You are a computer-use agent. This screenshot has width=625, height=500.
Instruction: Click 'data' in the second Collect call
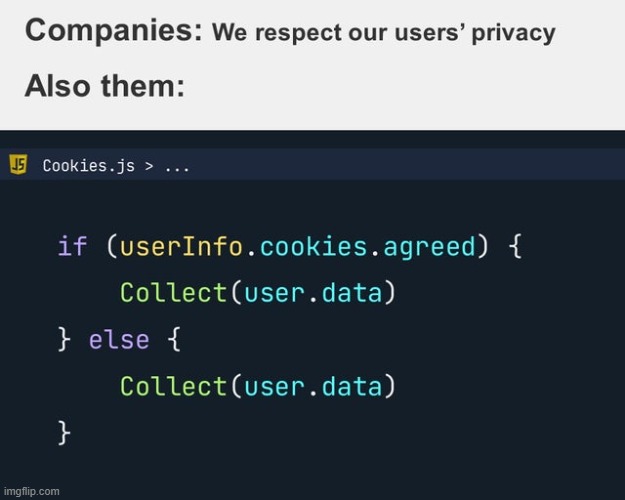(352, 386)
